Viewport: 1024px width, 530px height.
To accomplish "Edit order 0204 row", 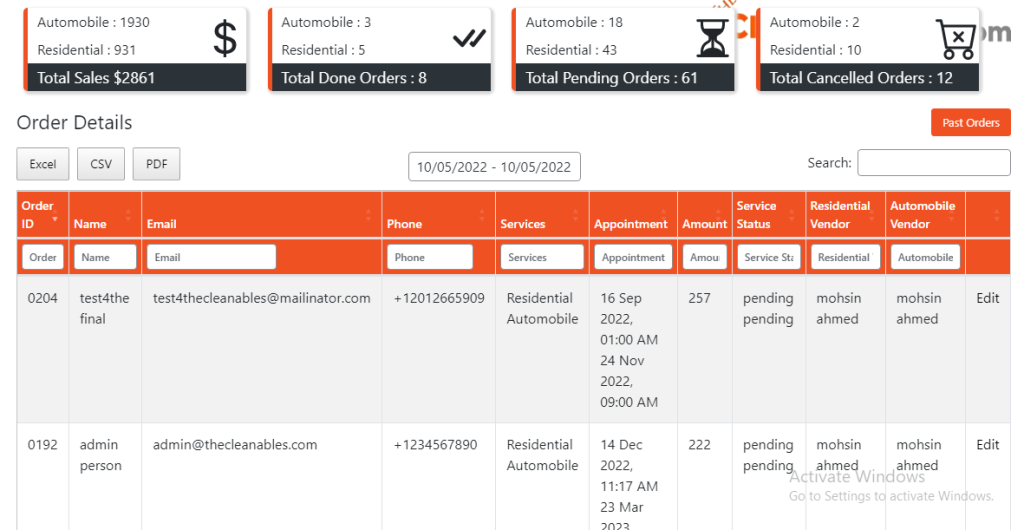I will (987, 298).
